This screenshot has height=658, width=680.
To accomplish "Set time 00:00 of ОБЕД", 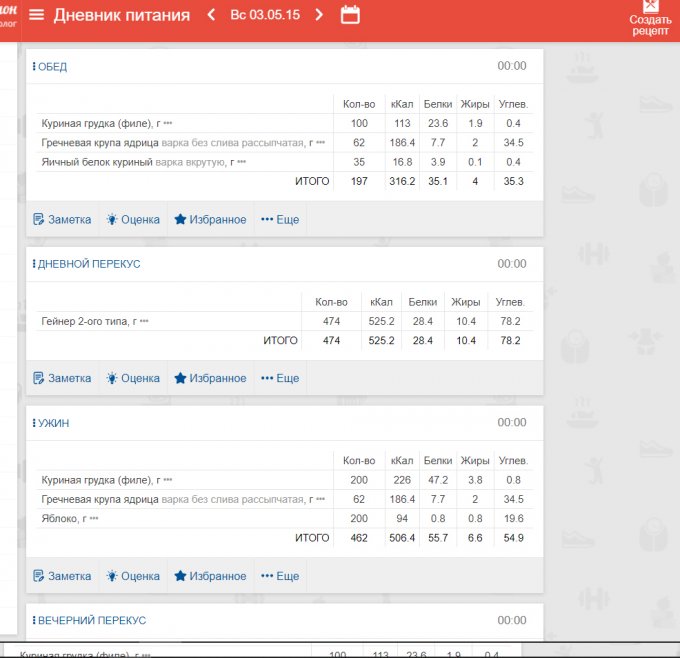I will [x=511, y=66].
